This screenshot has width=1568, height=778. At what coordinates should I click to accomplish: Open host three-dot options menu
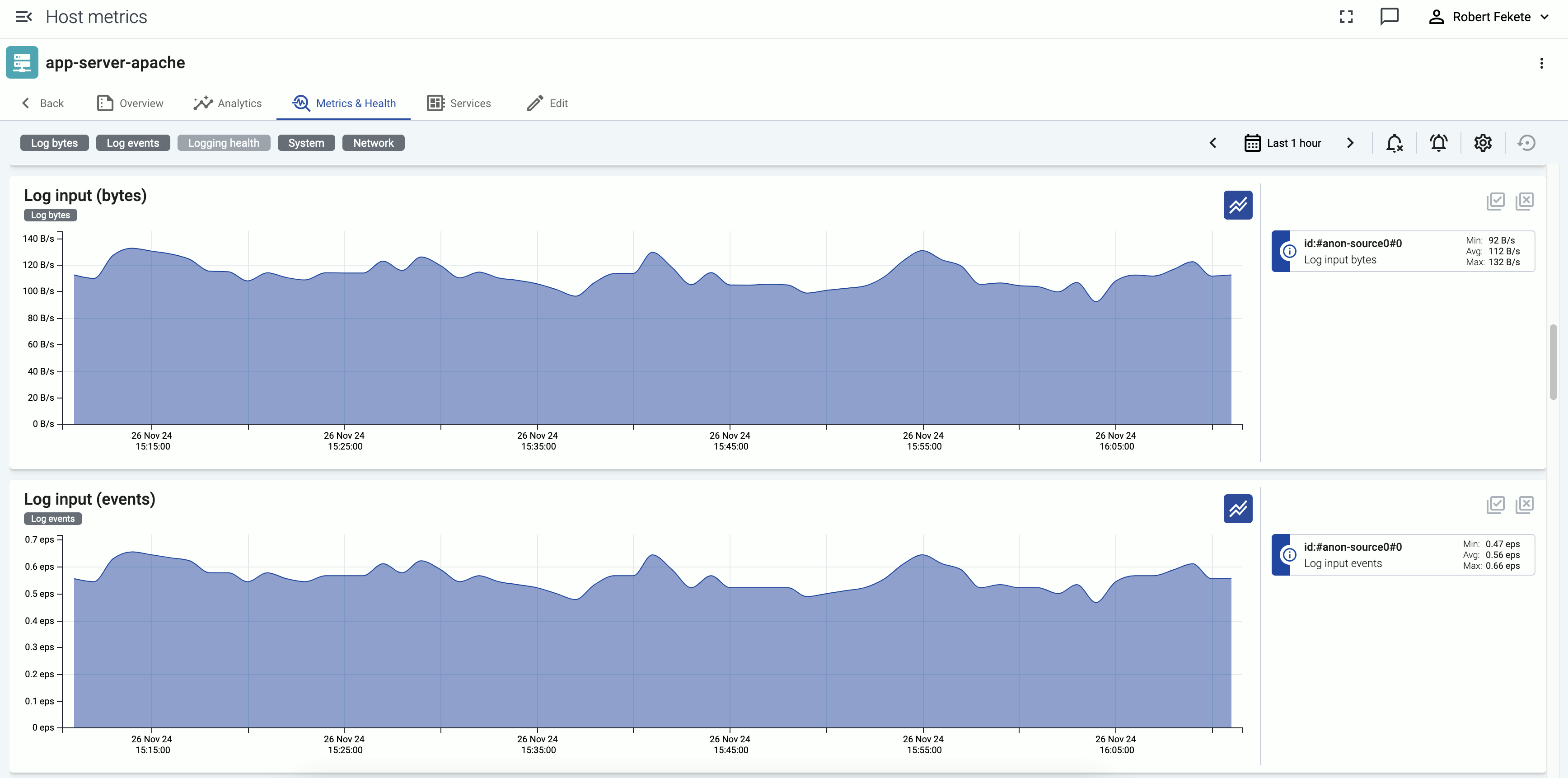1541,63
